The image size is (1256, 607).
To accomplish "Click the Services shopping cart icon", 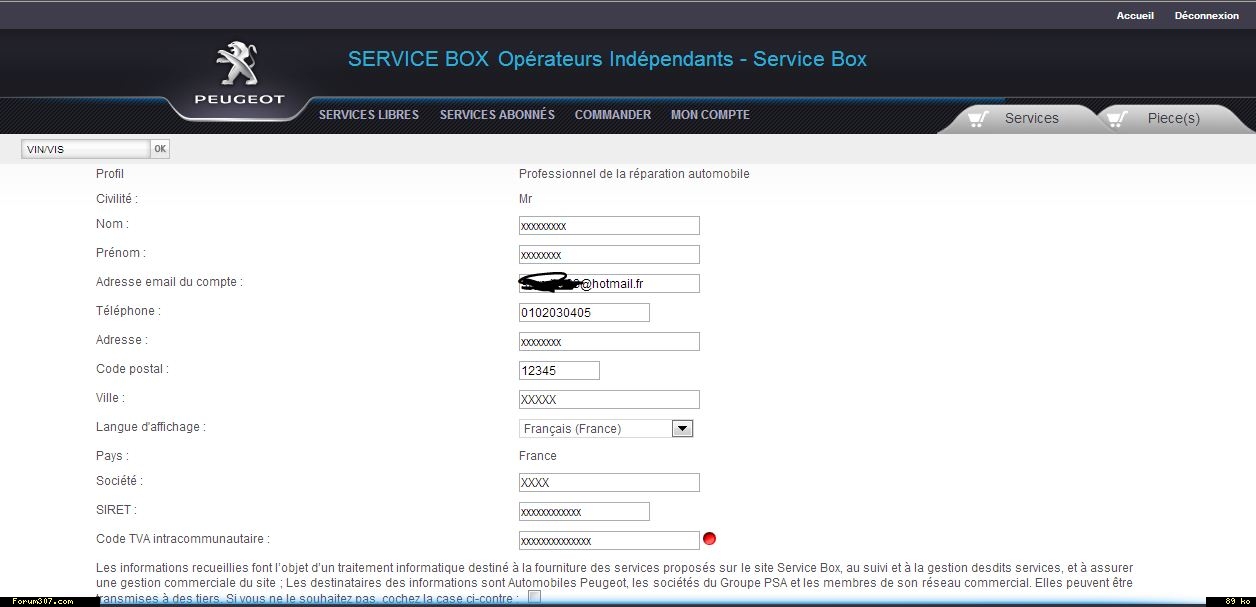I will coord(980,119).
